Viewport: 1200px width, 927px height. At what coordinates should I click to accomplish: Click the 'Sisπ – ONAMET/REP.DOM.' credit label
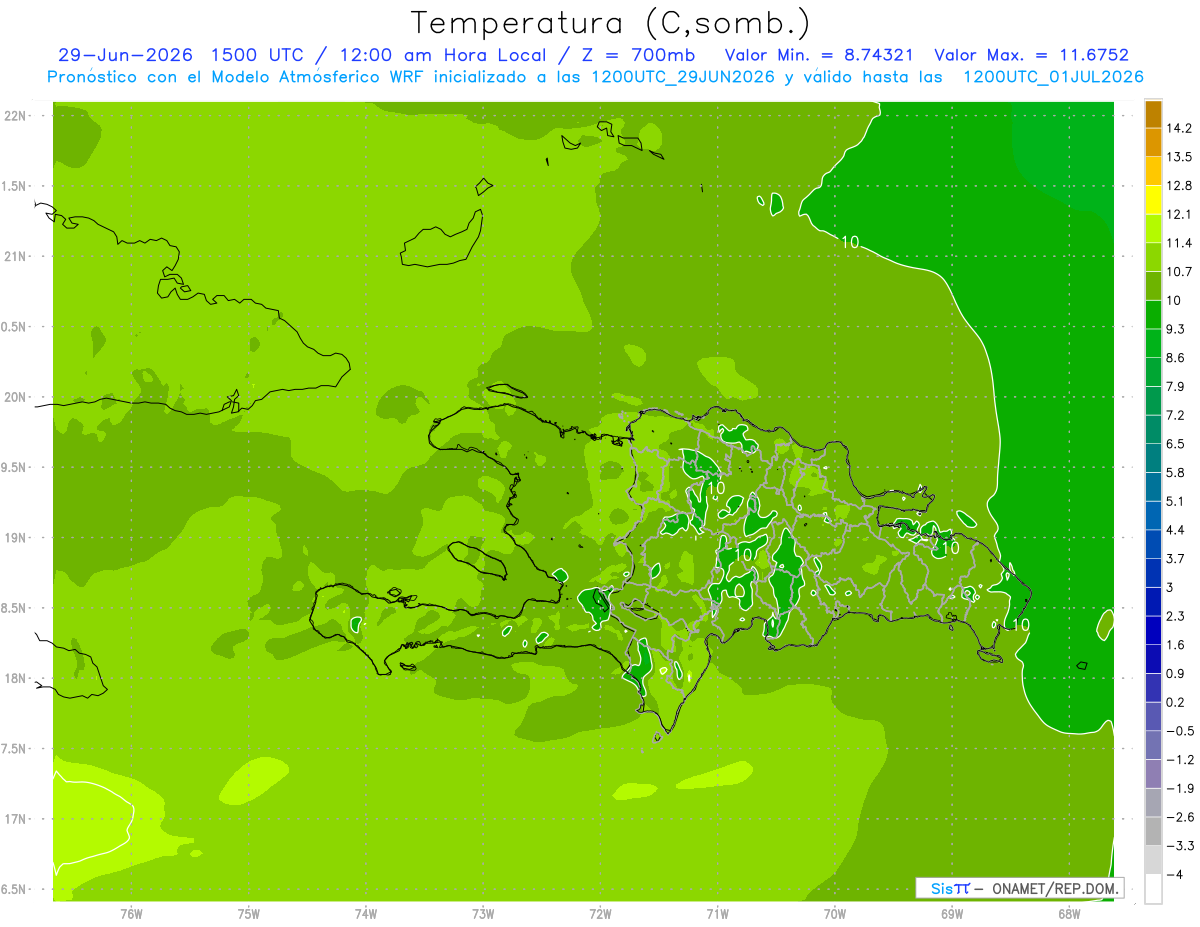point(1020,888)
